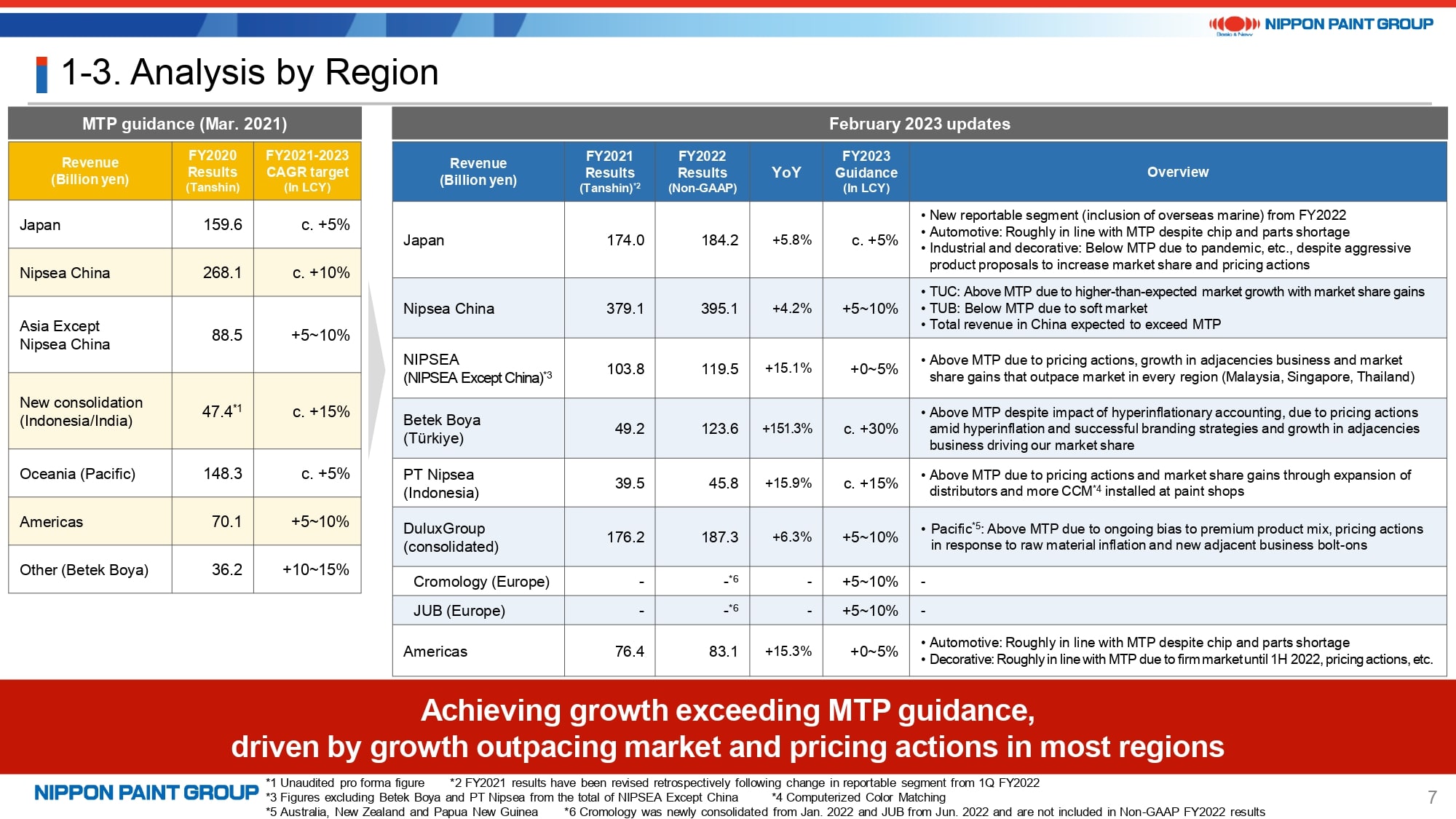Click the Nippon Paint Group logo top right
1456x819 pixels.
1321,25
